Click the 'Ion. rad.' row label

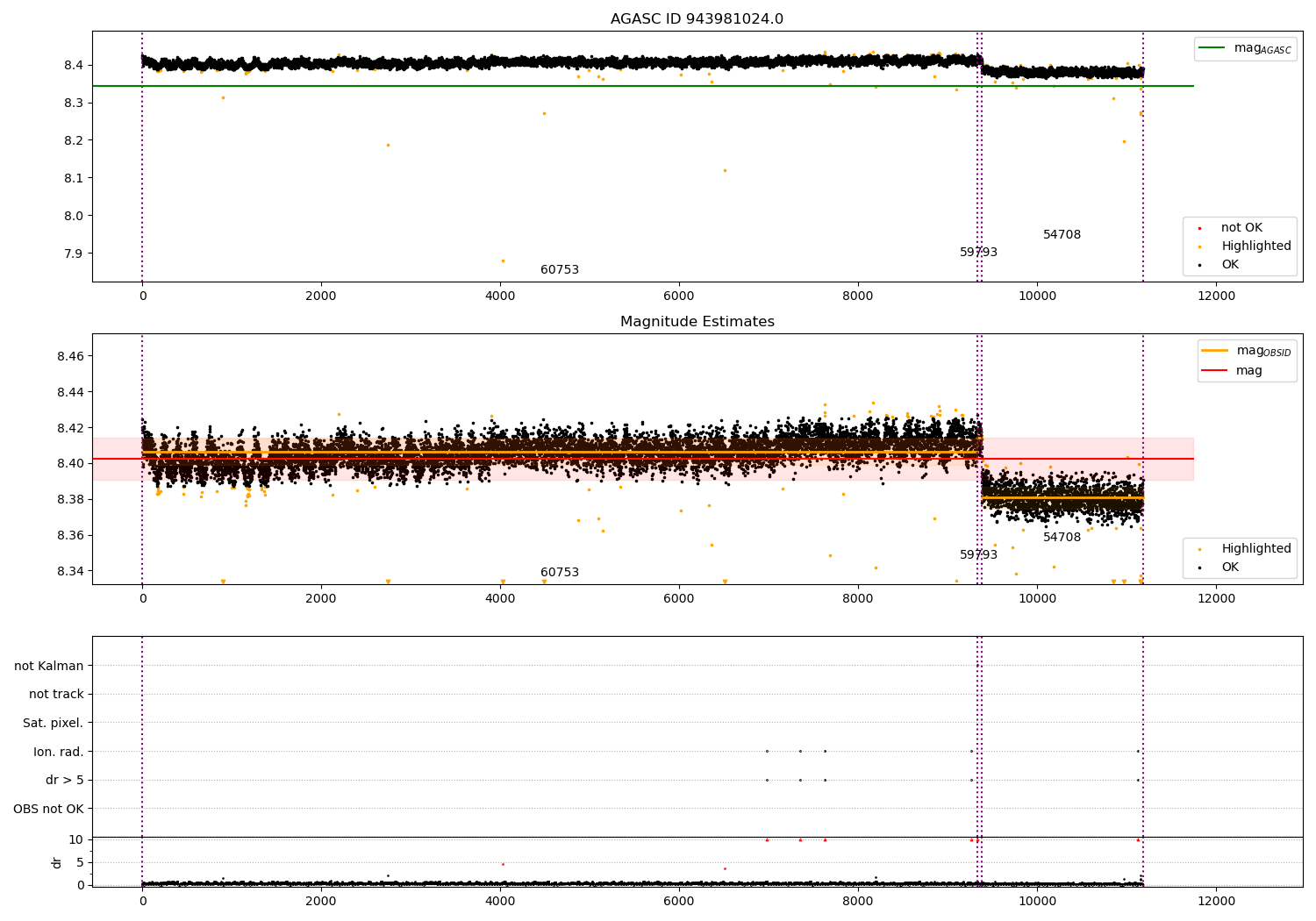point(59,752)
